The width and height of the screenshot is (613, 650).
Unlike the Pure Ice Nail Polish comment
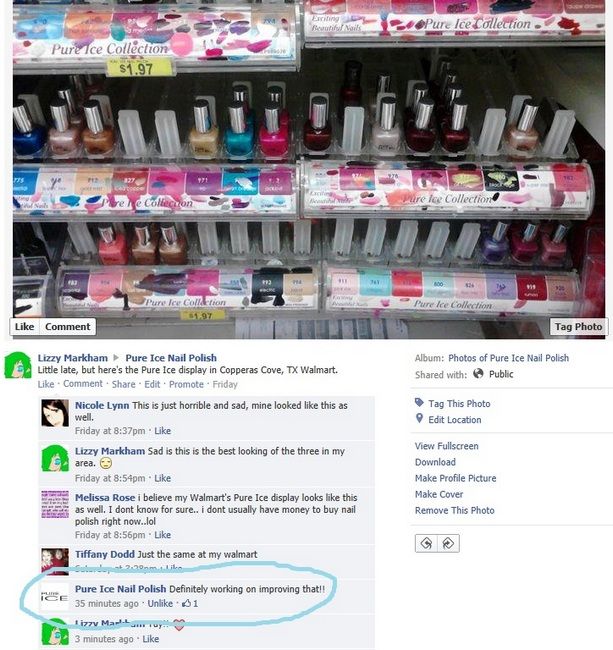[160, 604]
